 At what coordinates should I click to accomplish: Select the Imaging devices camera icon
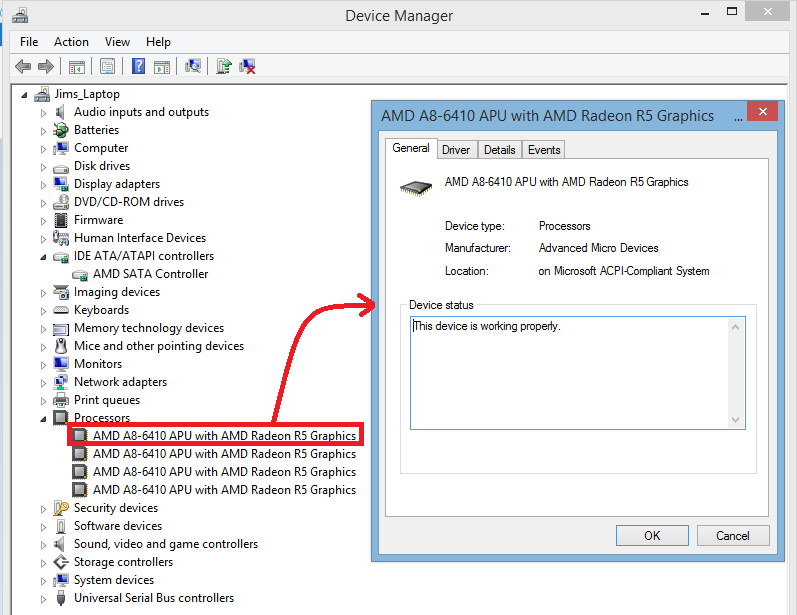pyautogui.click(x=61, y=292)
